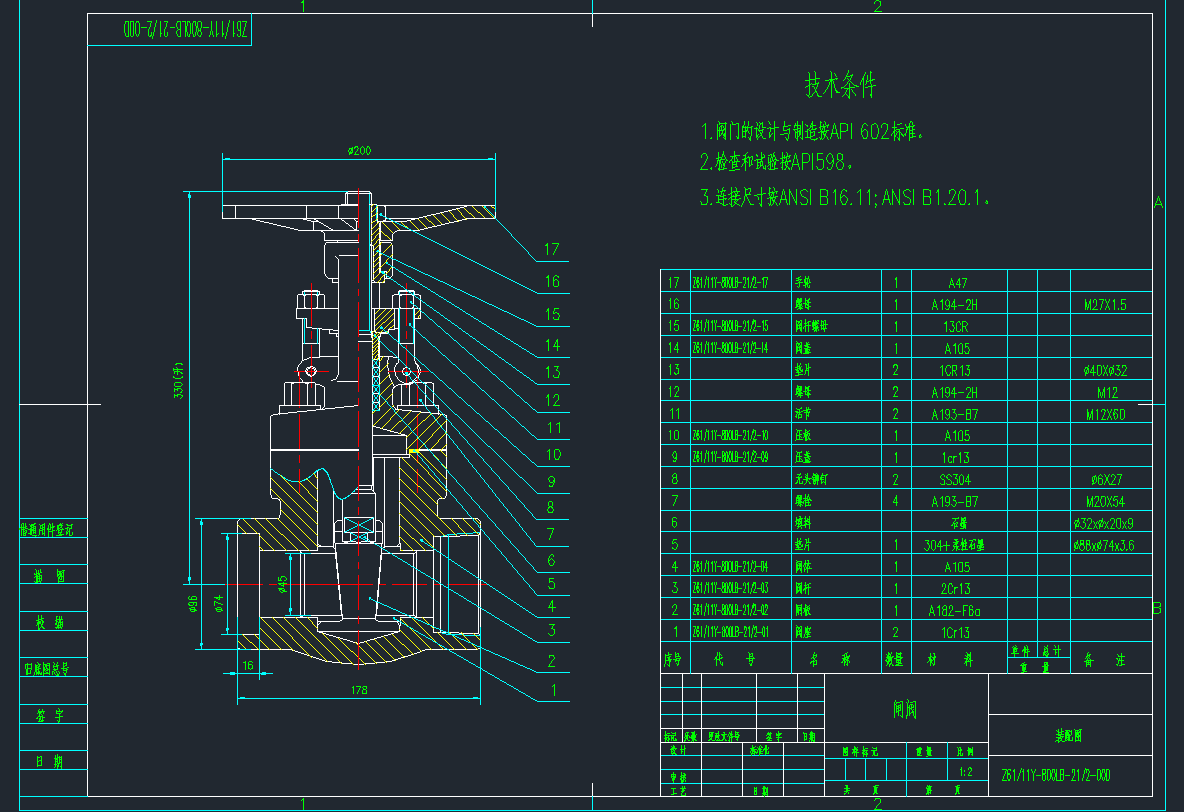Viewport: 1184px width, 812px height.
Task: Select the ø200 handwheel diameter dimension
Action: (359, 151)
